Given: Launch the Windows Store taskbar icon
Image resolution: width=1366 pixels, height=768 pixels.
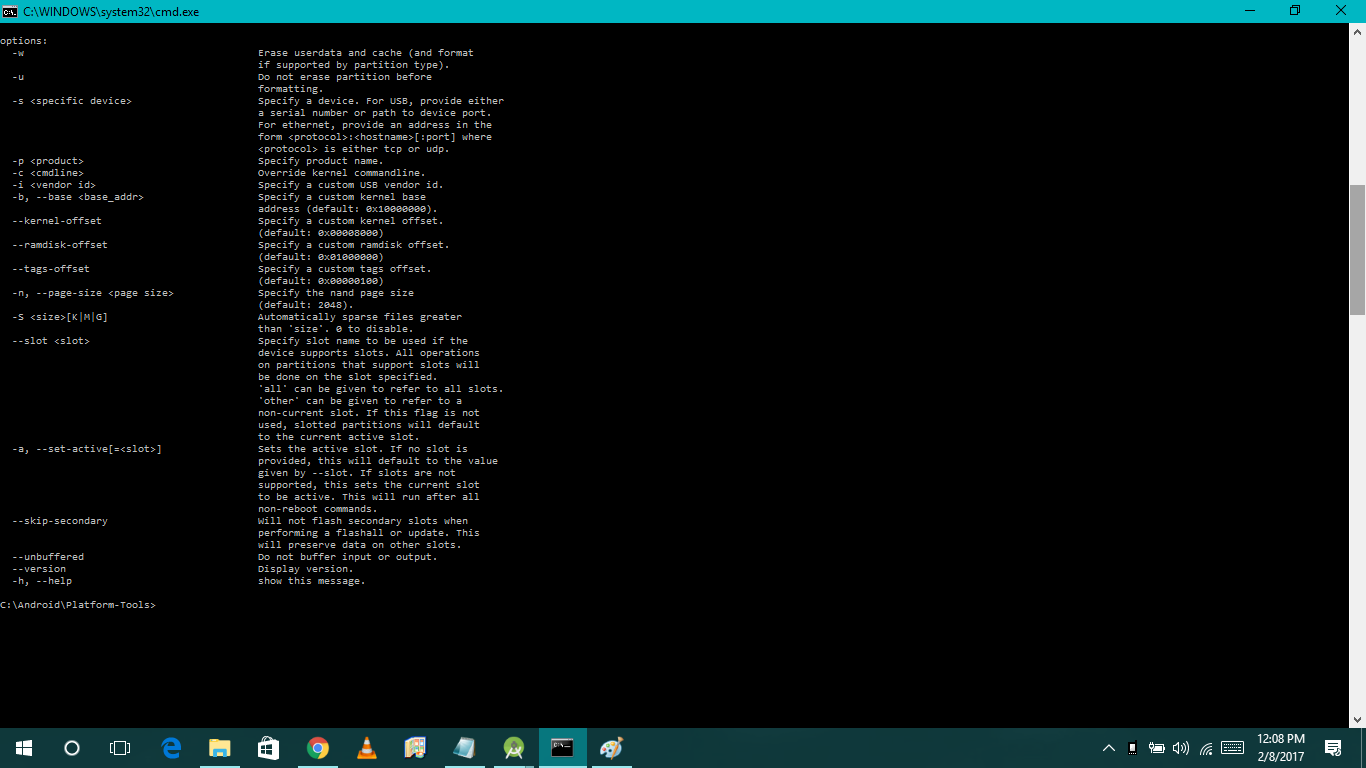Looking at the screenshot, I should click(268, 748).
